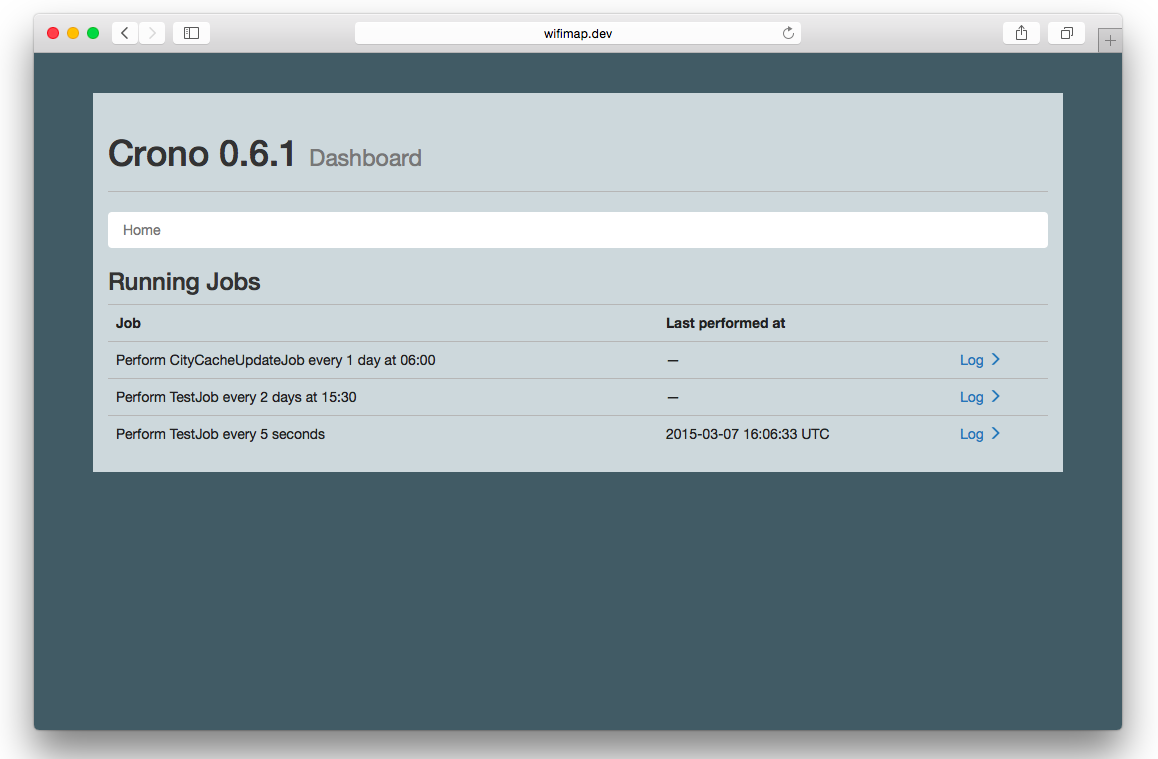
Task: Click the Crono 0.6.1 title heading
Action: (202, 154)
